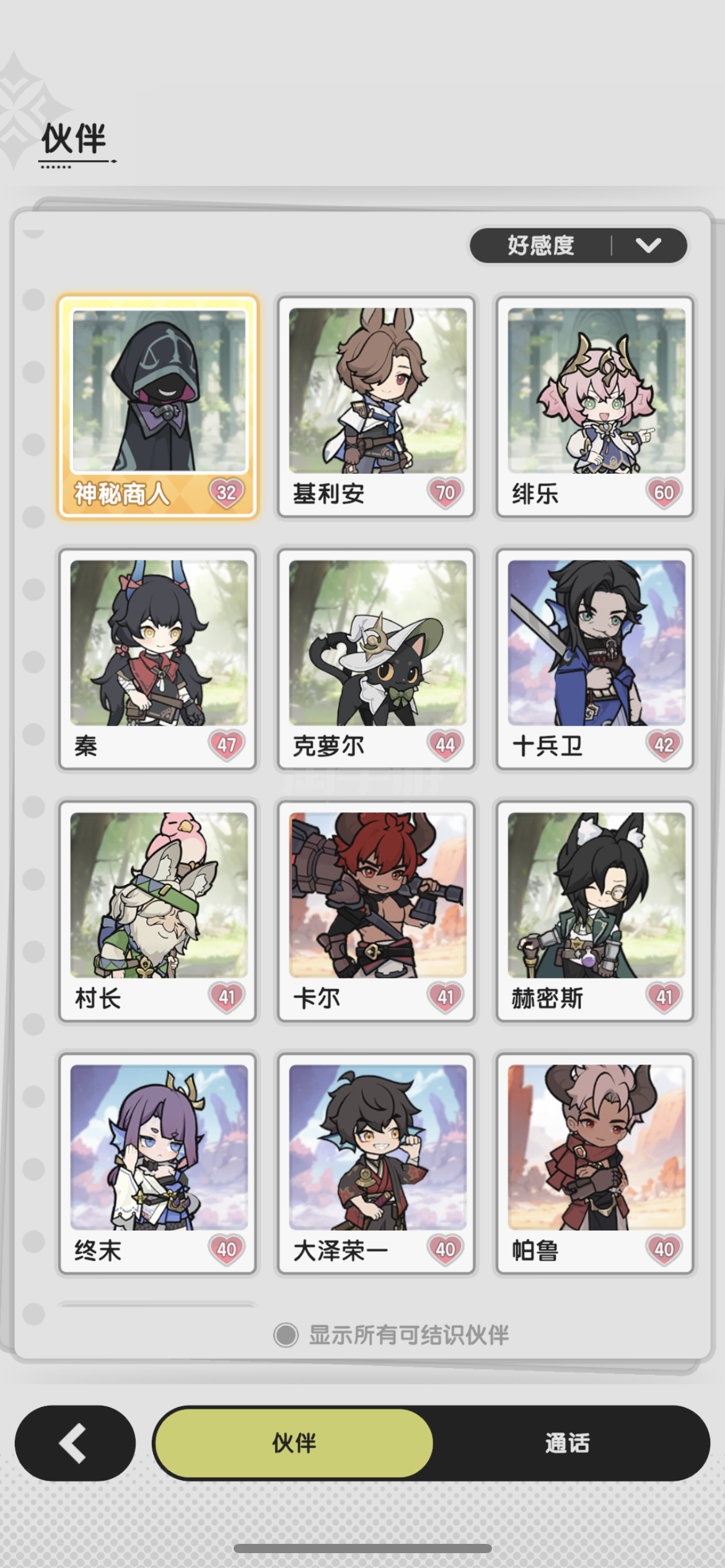Select 大泽荣一 companion card

pyautogui.click(x=377, y=1163)
